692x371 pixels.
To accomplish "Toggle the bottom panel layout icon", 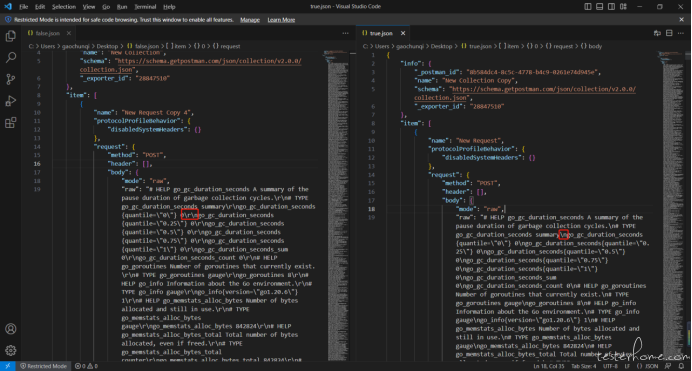I will 599,7.
